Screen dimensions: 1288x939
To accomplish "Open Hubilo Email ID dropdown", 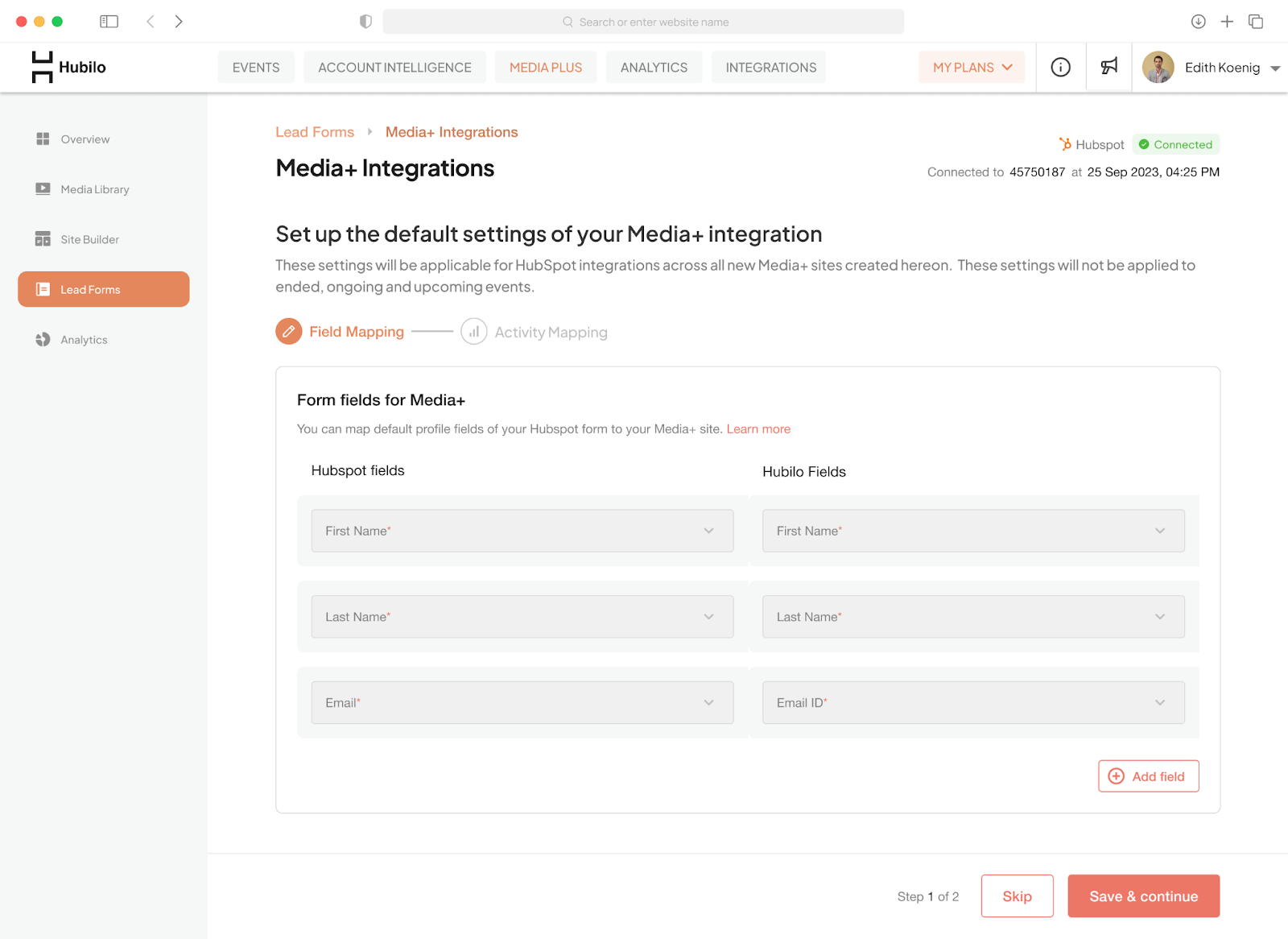I will [973, 702].
